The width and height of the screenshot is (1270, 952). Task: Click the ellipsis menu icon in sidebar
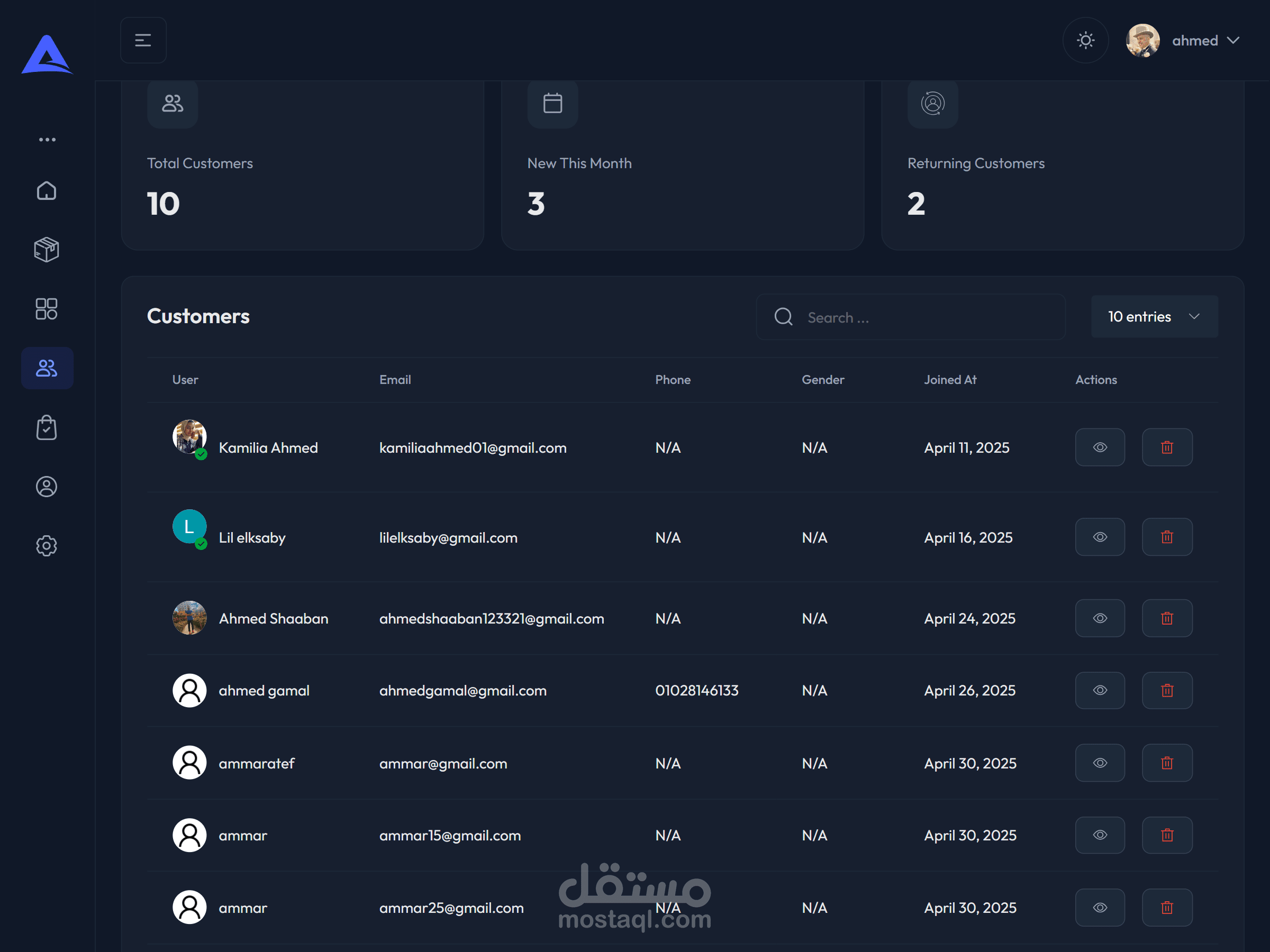coord(48,139)
